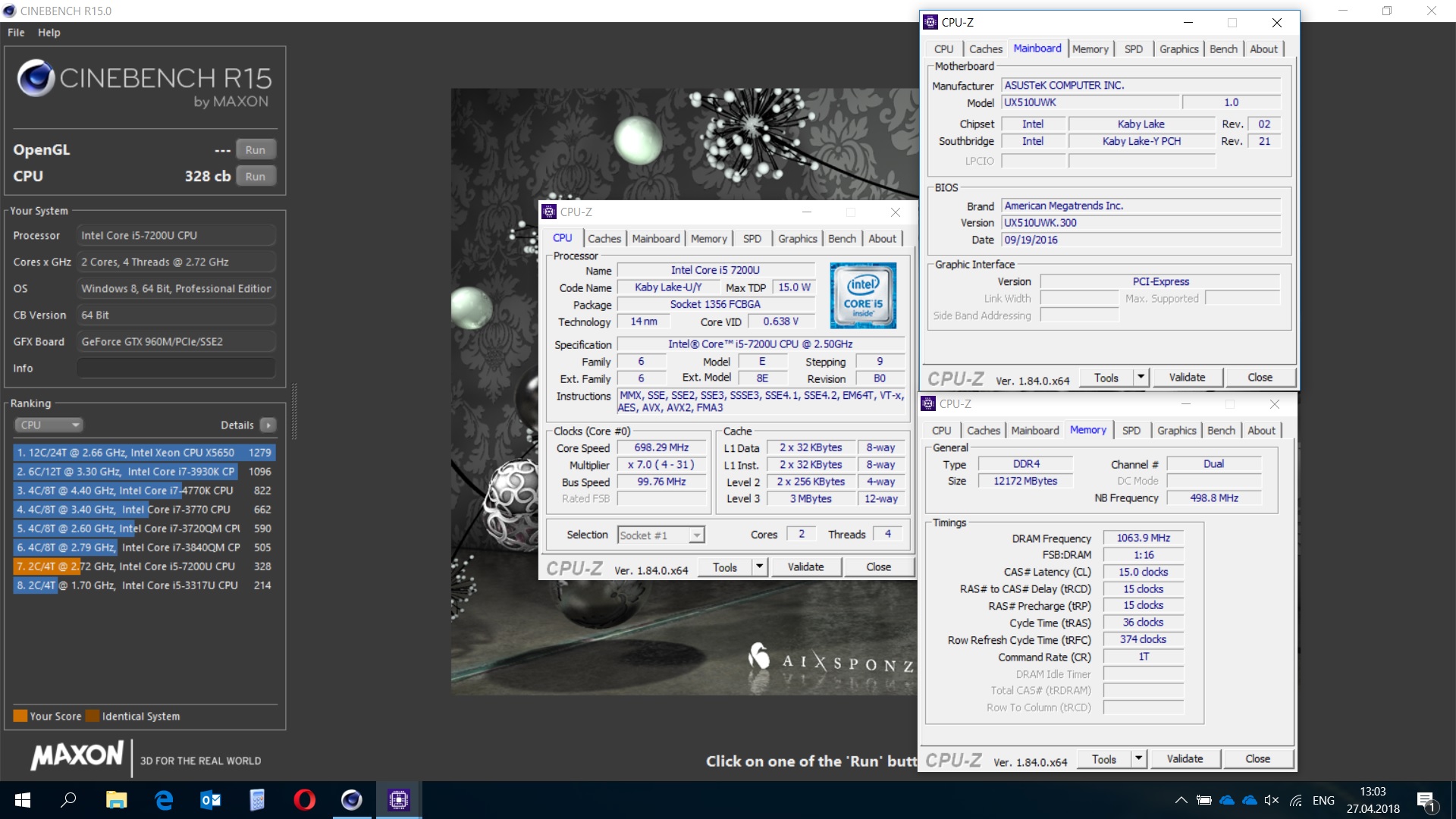Screen dimensions: 1456x819
Task: Open the Help menu in Cinebench
Action: click(49, 33)
